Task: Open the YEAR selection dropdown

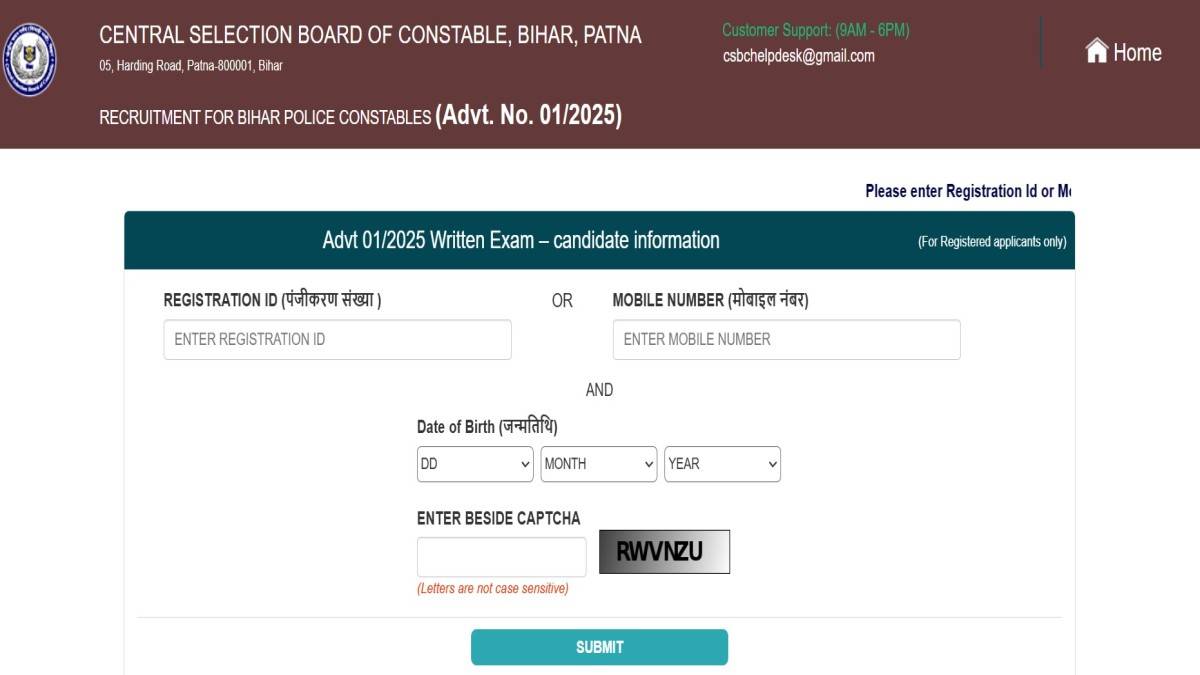Action: pos(722,464)
